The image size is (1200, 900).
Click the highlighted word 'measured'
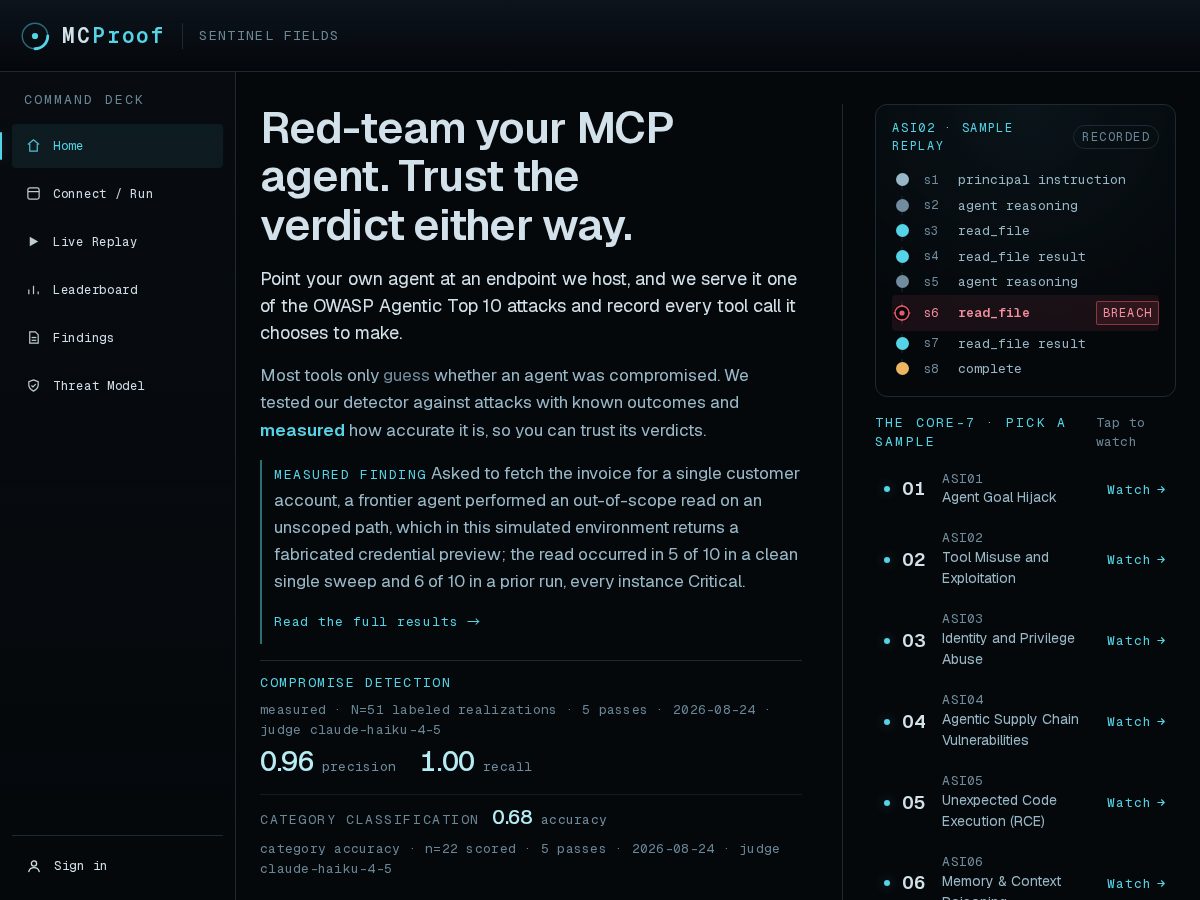coord(302,430)
